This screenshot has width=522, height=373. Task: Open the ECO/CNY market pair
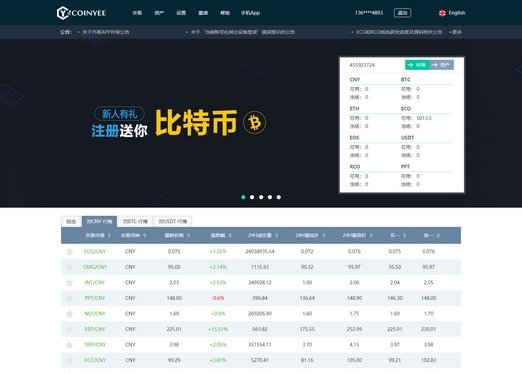tap(95, 252)
